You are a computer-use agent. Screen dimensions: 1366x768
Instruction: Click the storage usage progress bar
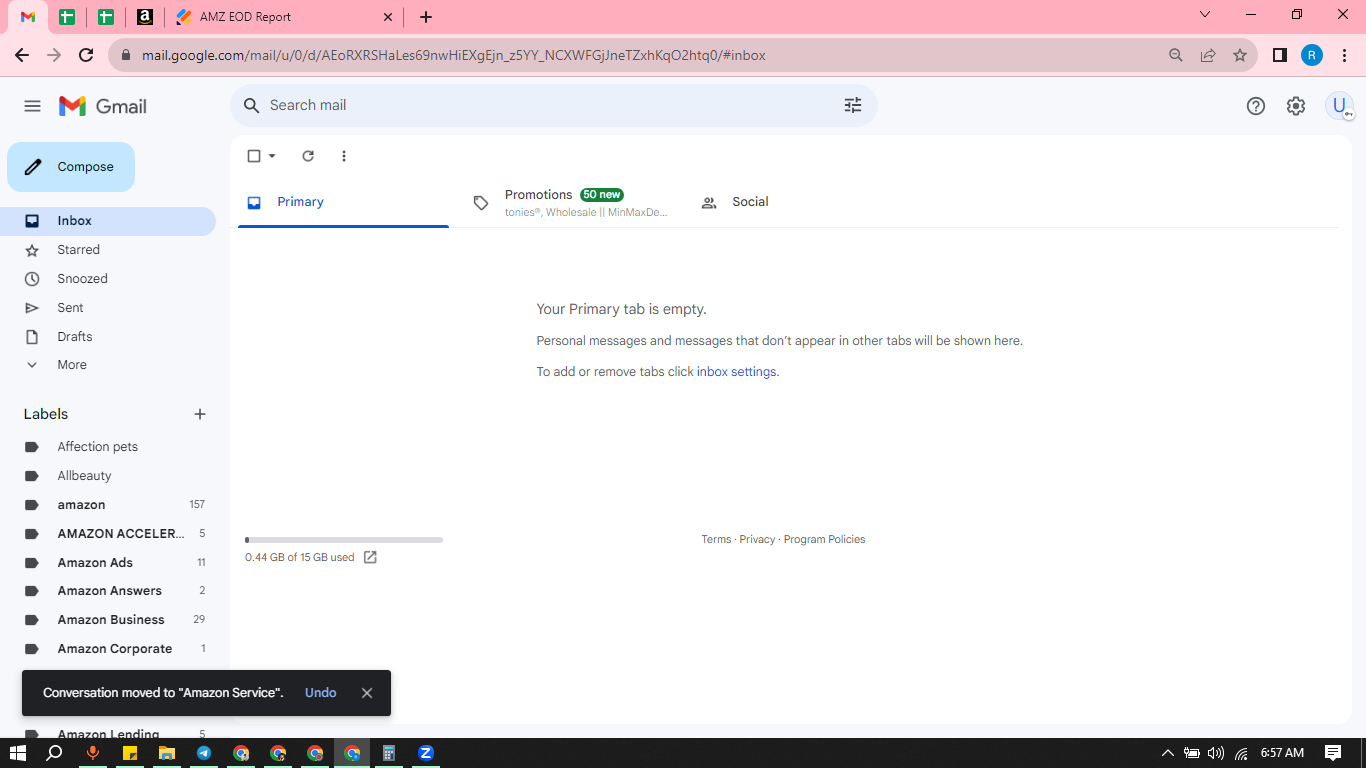pyautogui.click(x=344, y=540)
